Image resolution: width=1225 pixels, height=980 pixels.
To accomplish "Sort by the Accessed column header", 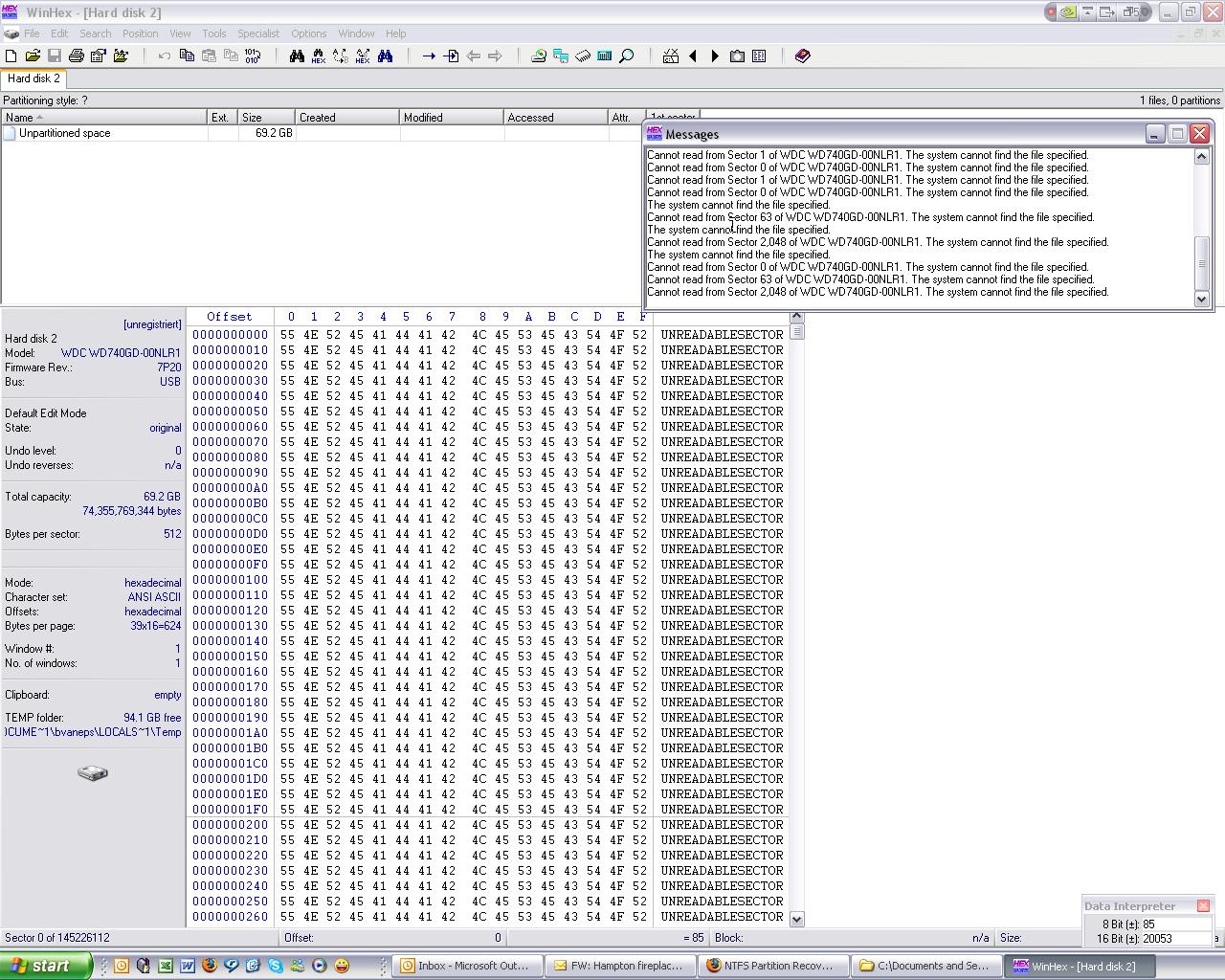I will coord(556,117).
